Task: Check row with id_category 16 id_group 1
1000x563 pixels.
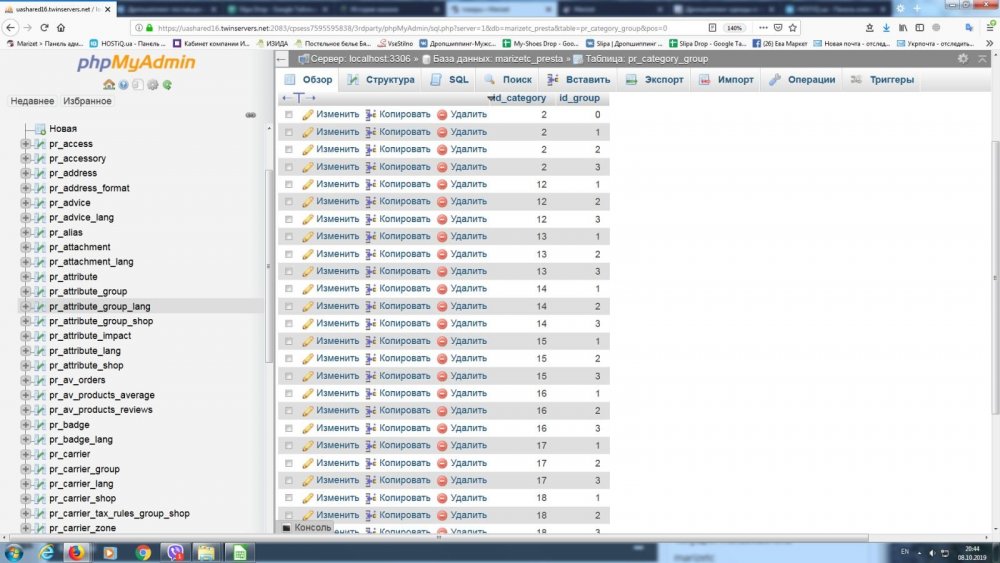Action: coord(289,393)
